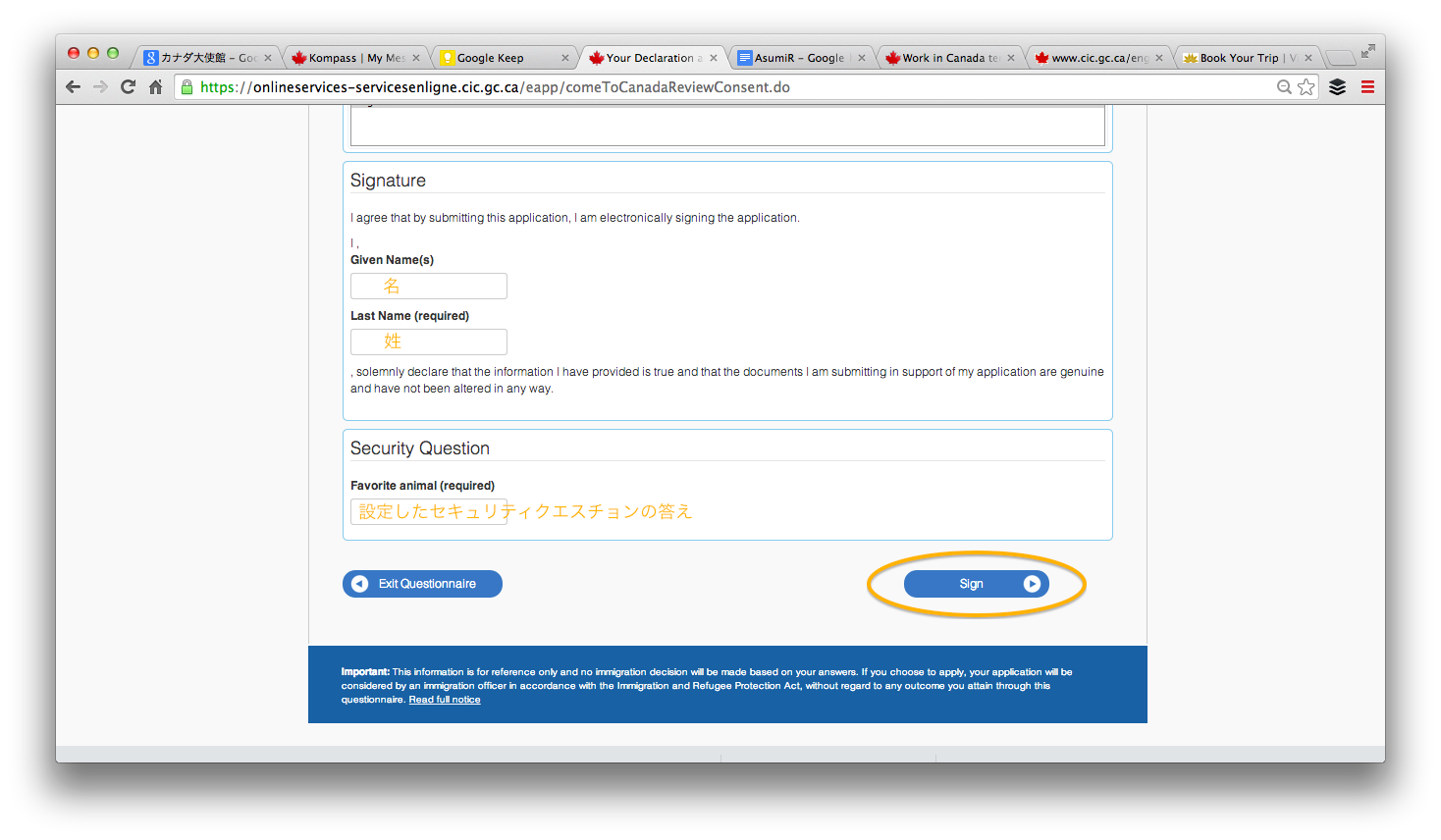Open the Read full notice link
The width and height of the screenshot is (1441, 840).
pyautogui.click(x=445, y=700)
